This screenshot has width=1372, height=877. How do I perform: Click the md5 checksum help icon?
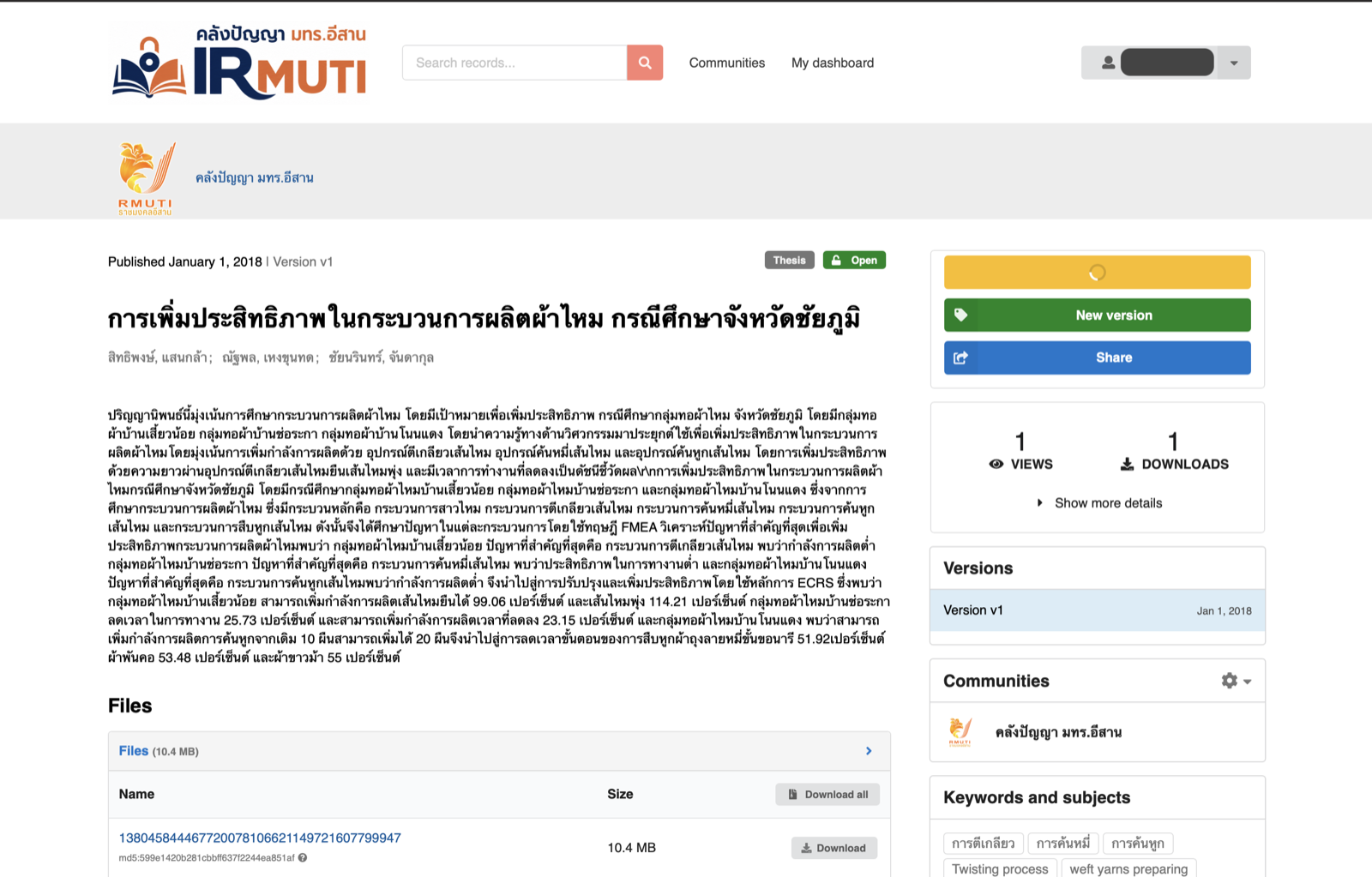point(303,857)
